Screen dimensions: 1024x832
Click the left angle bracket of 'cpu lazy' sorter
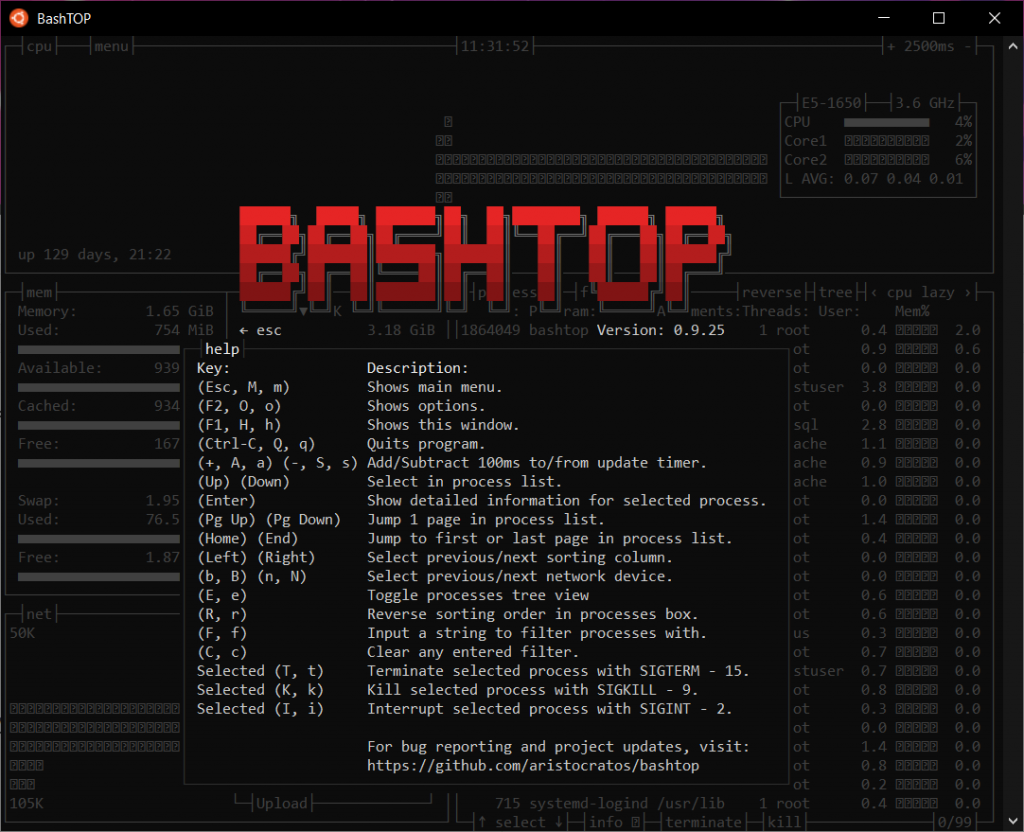point(873,292)
